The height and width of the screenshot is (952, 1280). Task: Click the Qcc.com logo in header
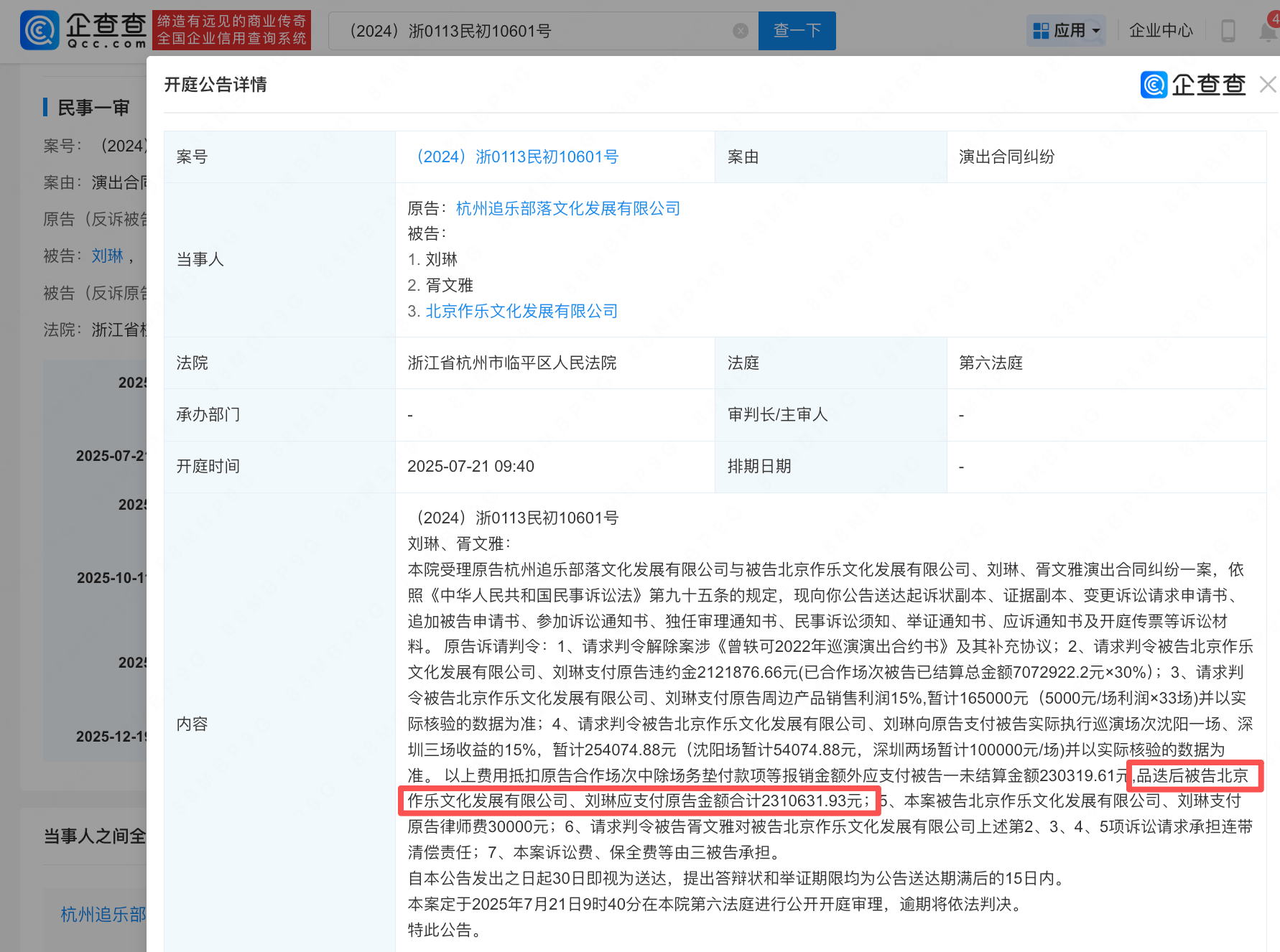coord(84,30)
